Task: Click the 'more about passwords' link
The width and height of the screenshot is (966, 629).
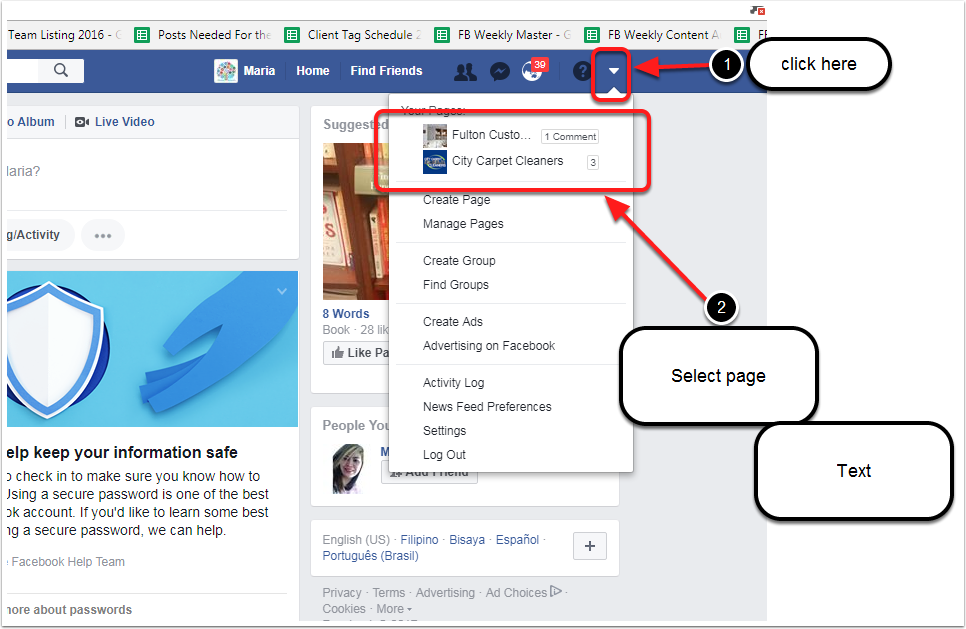Action: tap(70, 610)
